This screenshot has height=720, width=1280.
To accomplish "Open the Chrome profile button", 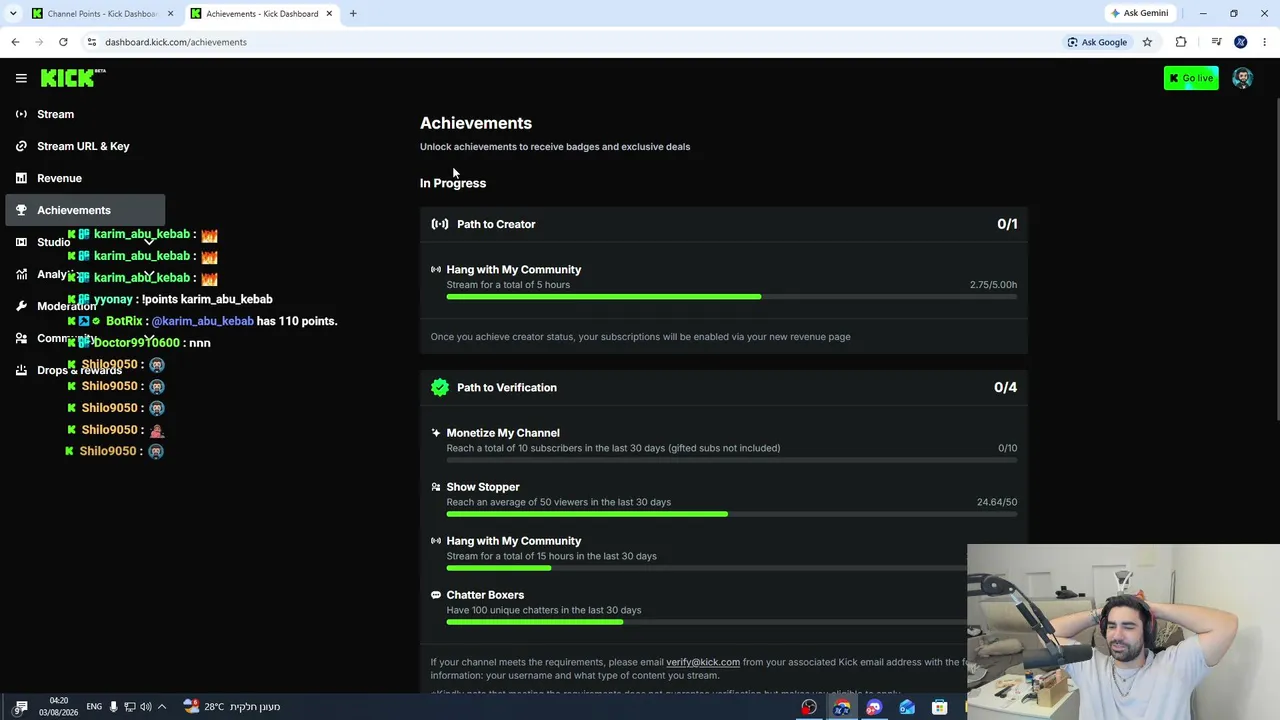I will [x=1241, y=42].
